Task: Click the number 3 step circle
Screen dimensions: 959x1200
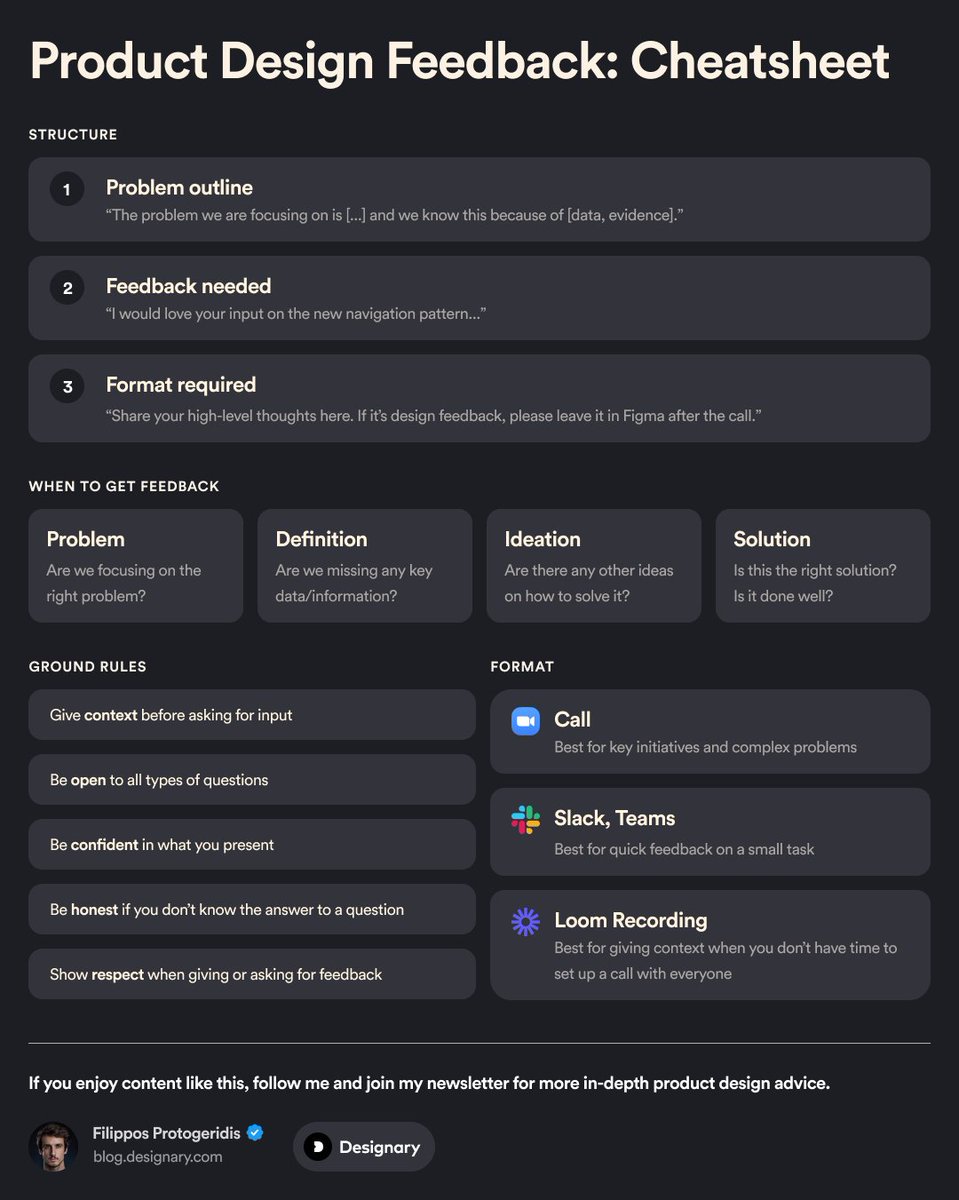Action: pos(67,386)
